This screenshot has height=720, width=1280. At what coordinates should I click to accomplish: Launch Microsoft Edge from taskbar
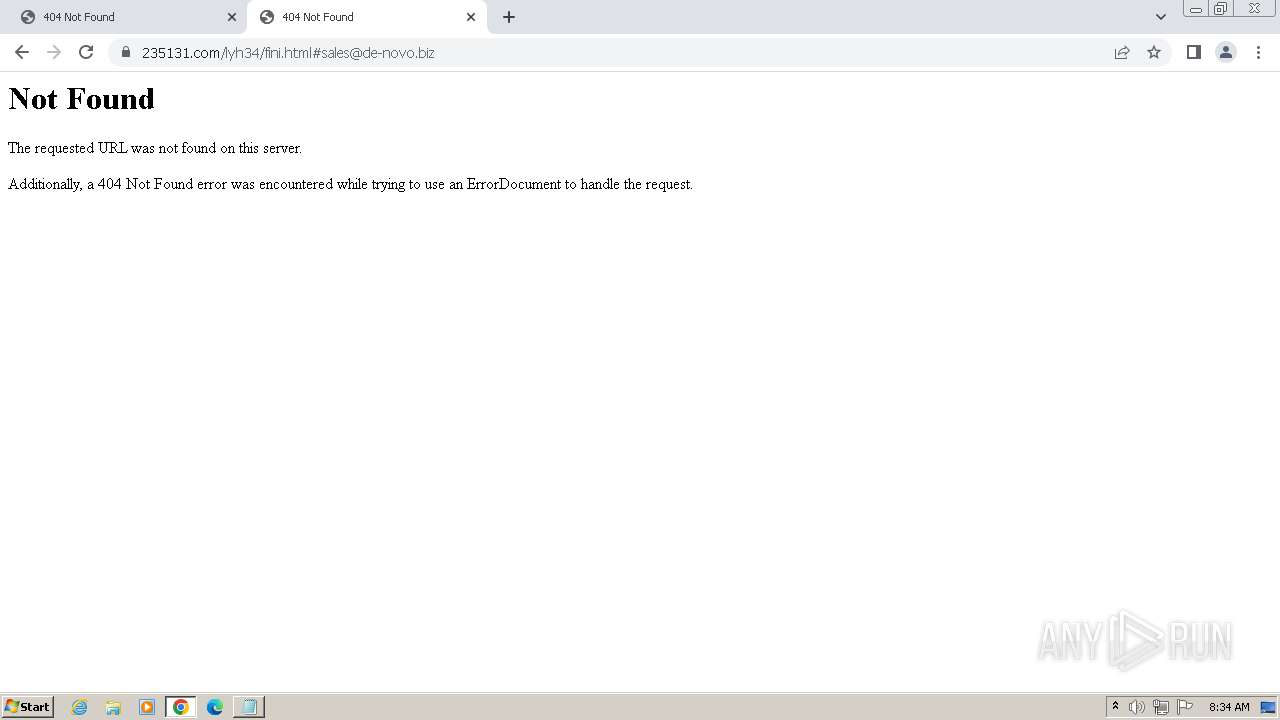(x=215, y=707)
